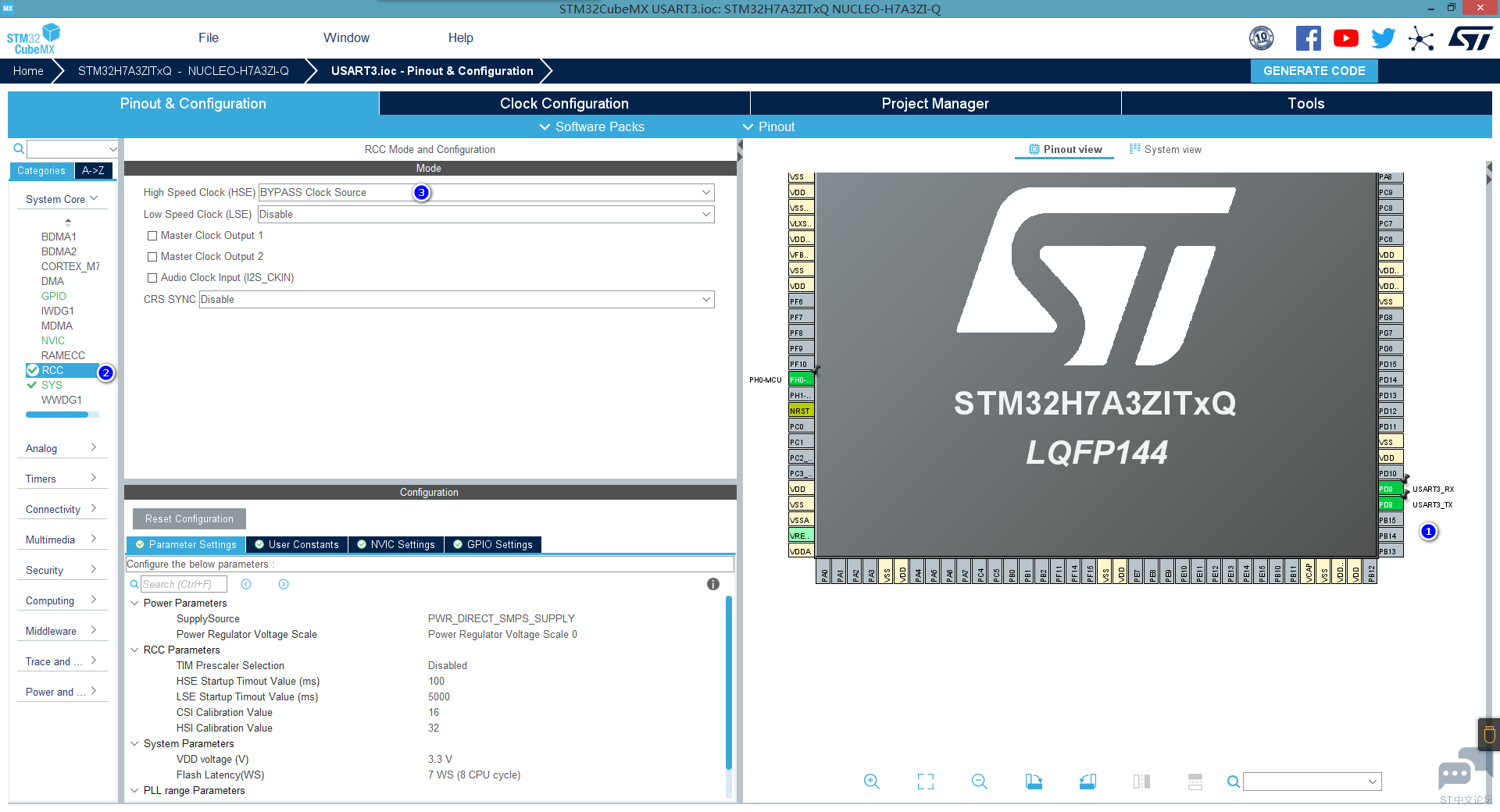
Task: Click the peripheral search magnifier icon
Action: 19,148
